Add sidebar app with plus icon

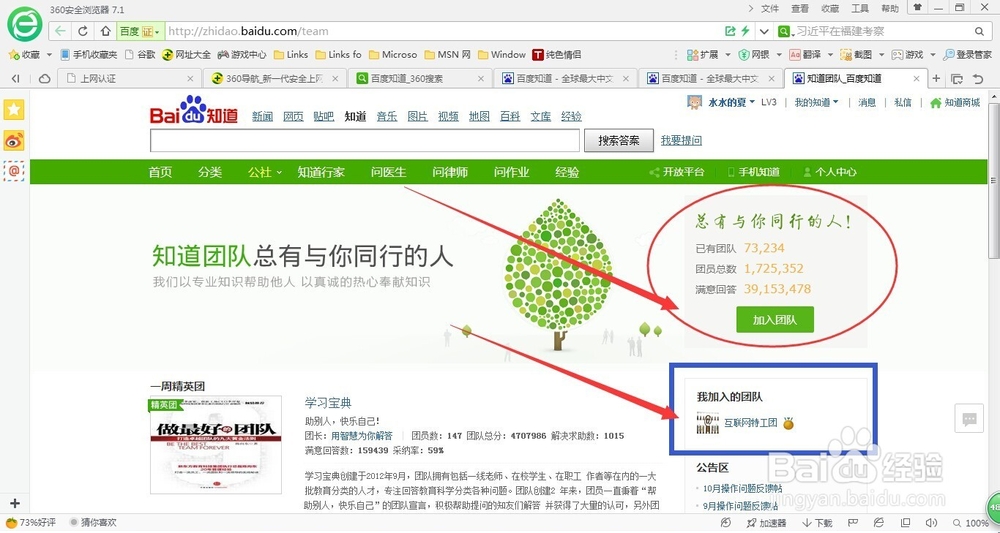click(x=15, y=503)
